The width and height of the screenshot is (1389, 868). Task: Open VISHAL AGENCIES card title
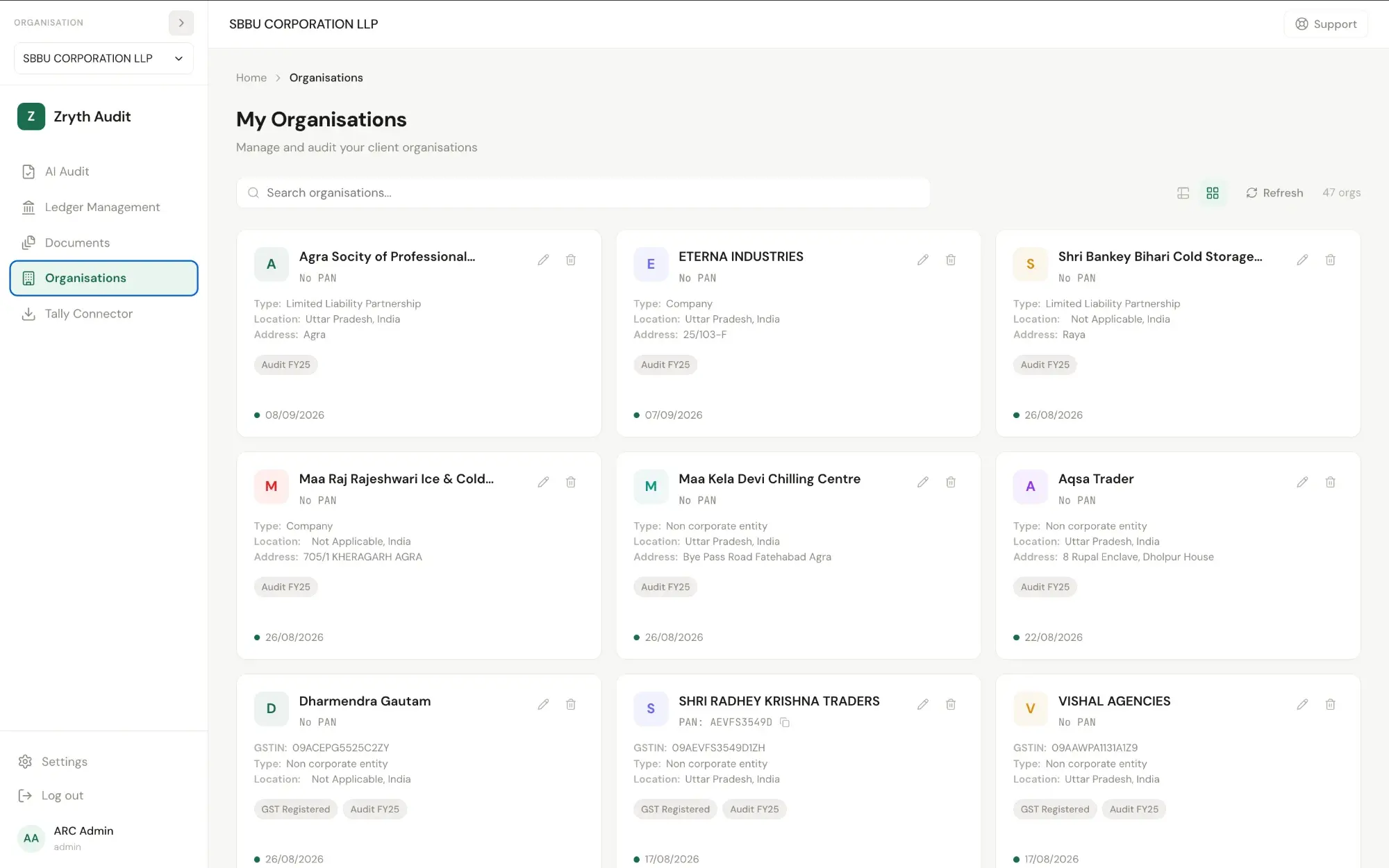coord(1114,701)
